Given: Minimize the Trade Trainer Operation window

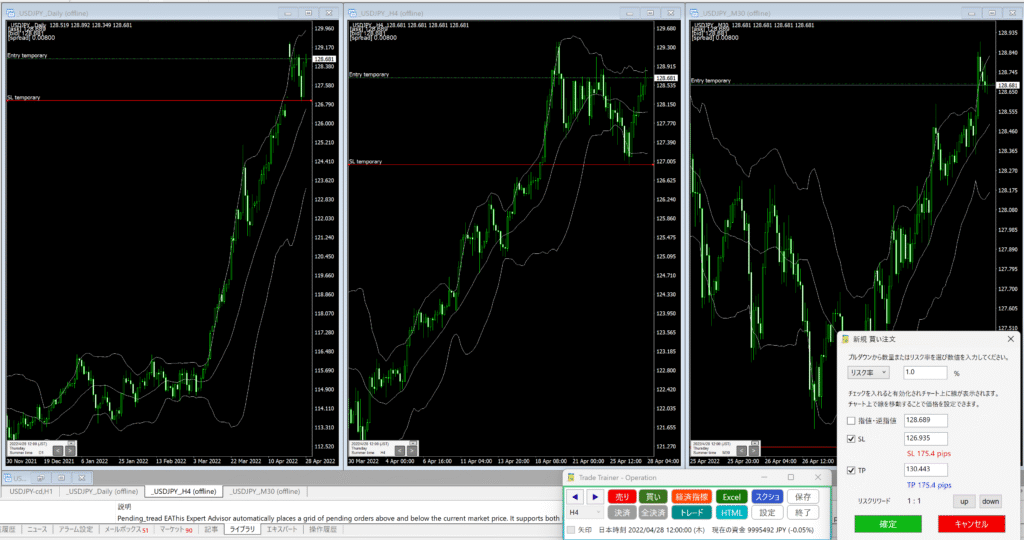Looking at the screenshot, I should click(x=764, y=477).
